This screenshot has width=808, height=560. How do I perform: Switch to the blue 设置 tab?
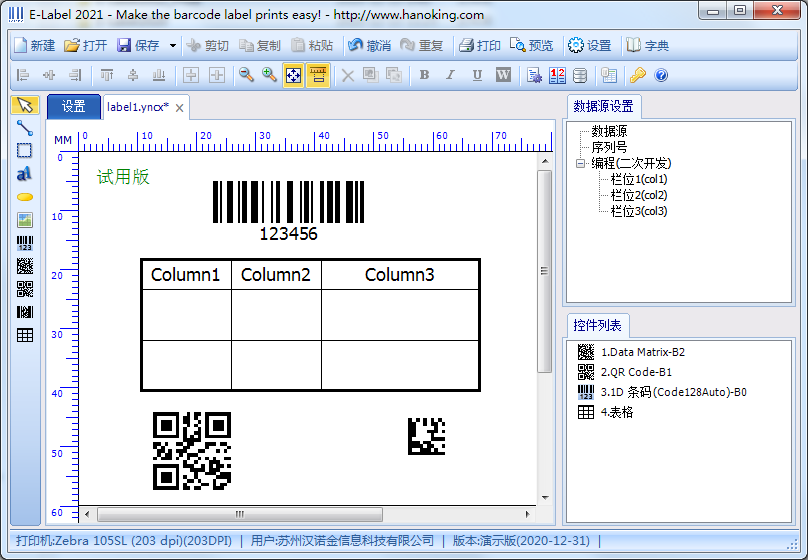tap(74, 107)
